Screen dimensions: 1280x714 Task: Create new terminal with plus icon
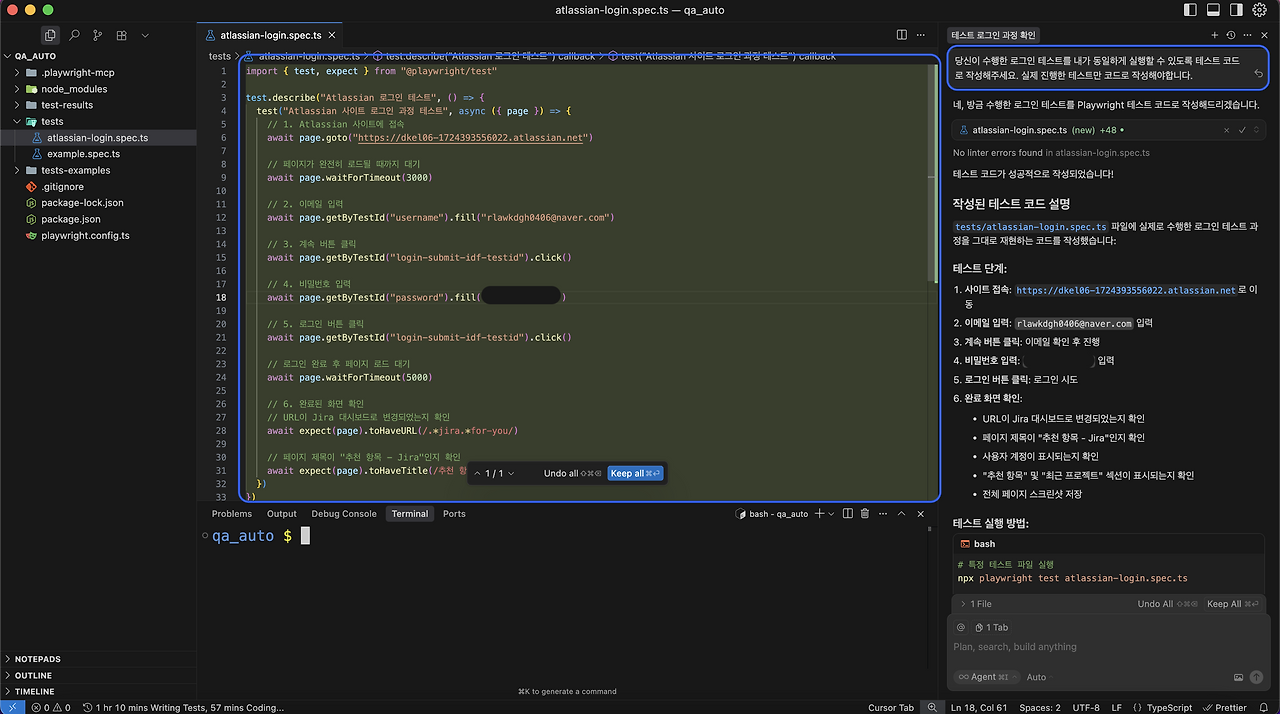click(x=819, y=513)
